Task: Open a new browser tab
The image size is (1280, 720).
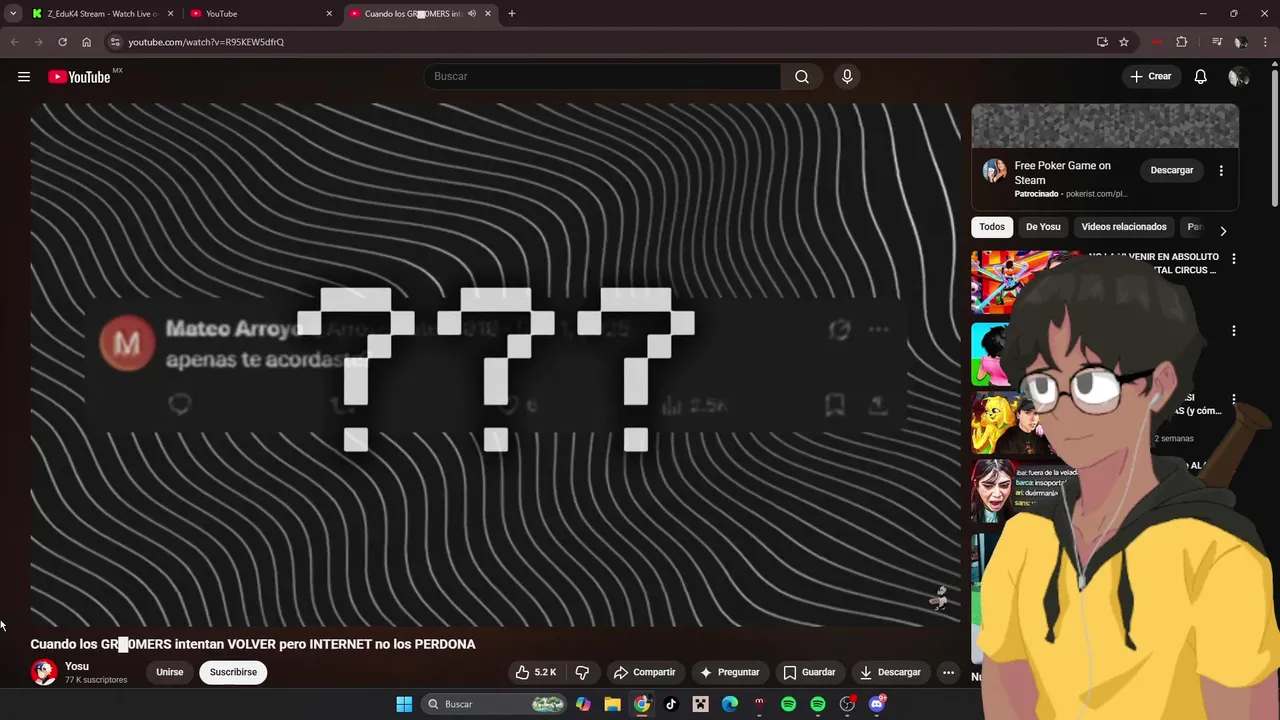Action: [512, 14]
